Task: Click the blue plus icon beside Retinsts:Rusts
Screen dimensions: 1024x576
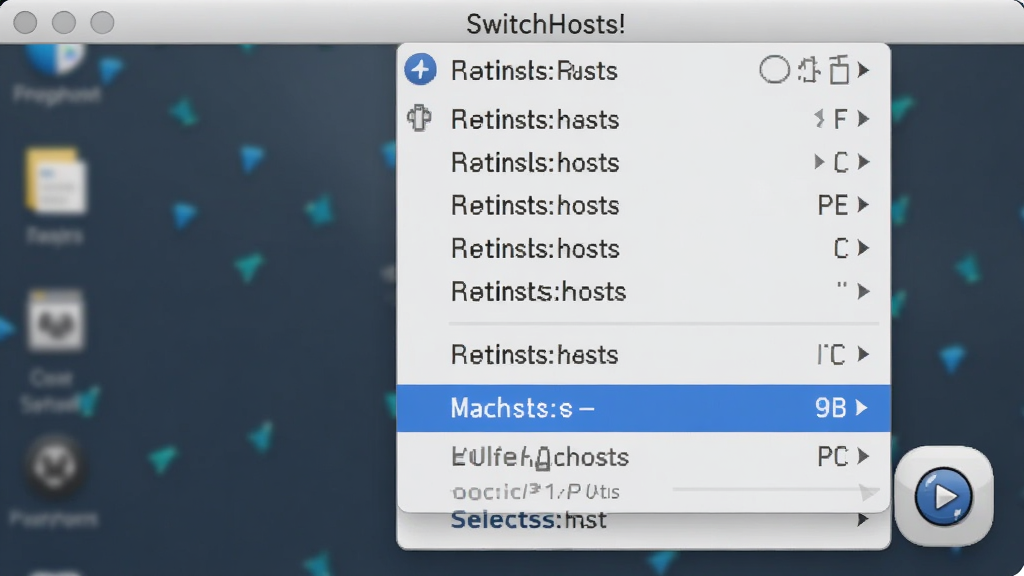Action: [x=420, y=69]
